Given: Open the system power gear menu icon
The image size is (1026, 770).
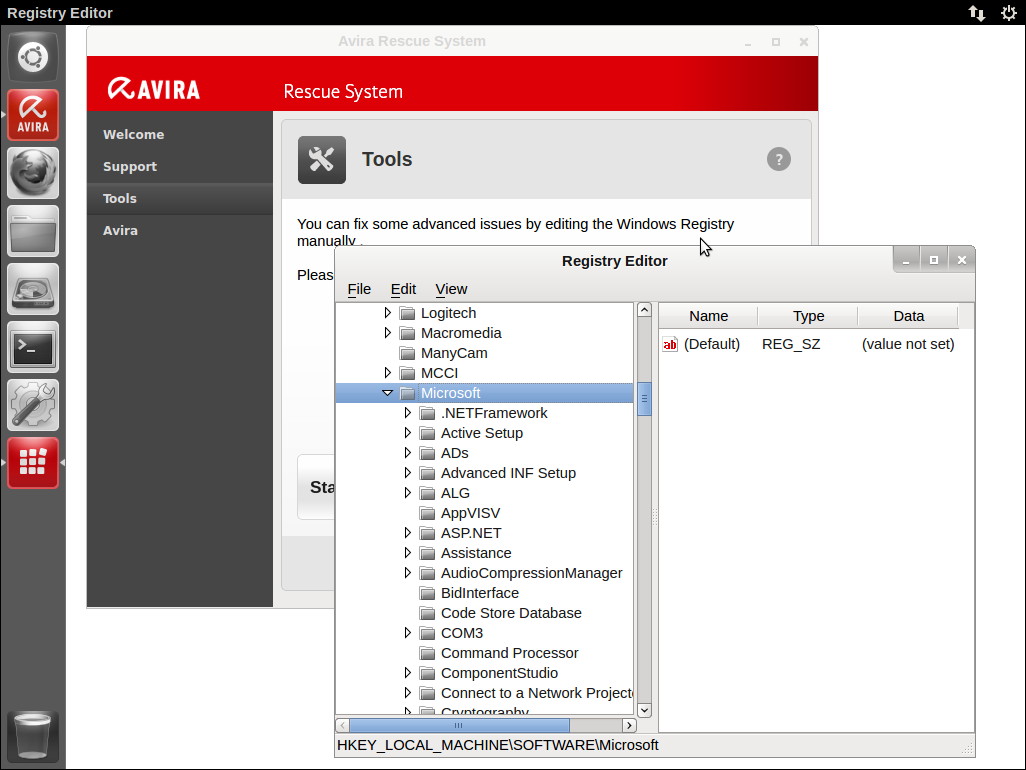Looking at the screenshot, I should tap(1008, 12).
